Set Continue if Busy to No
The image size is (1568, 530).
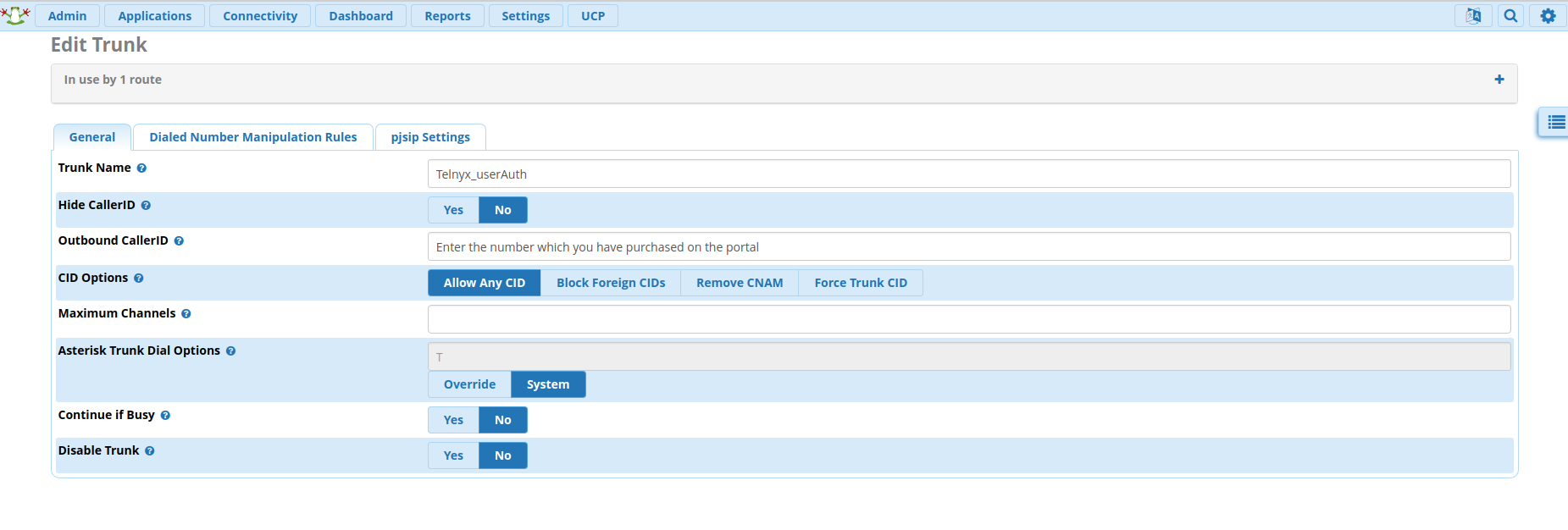(503, 420)
